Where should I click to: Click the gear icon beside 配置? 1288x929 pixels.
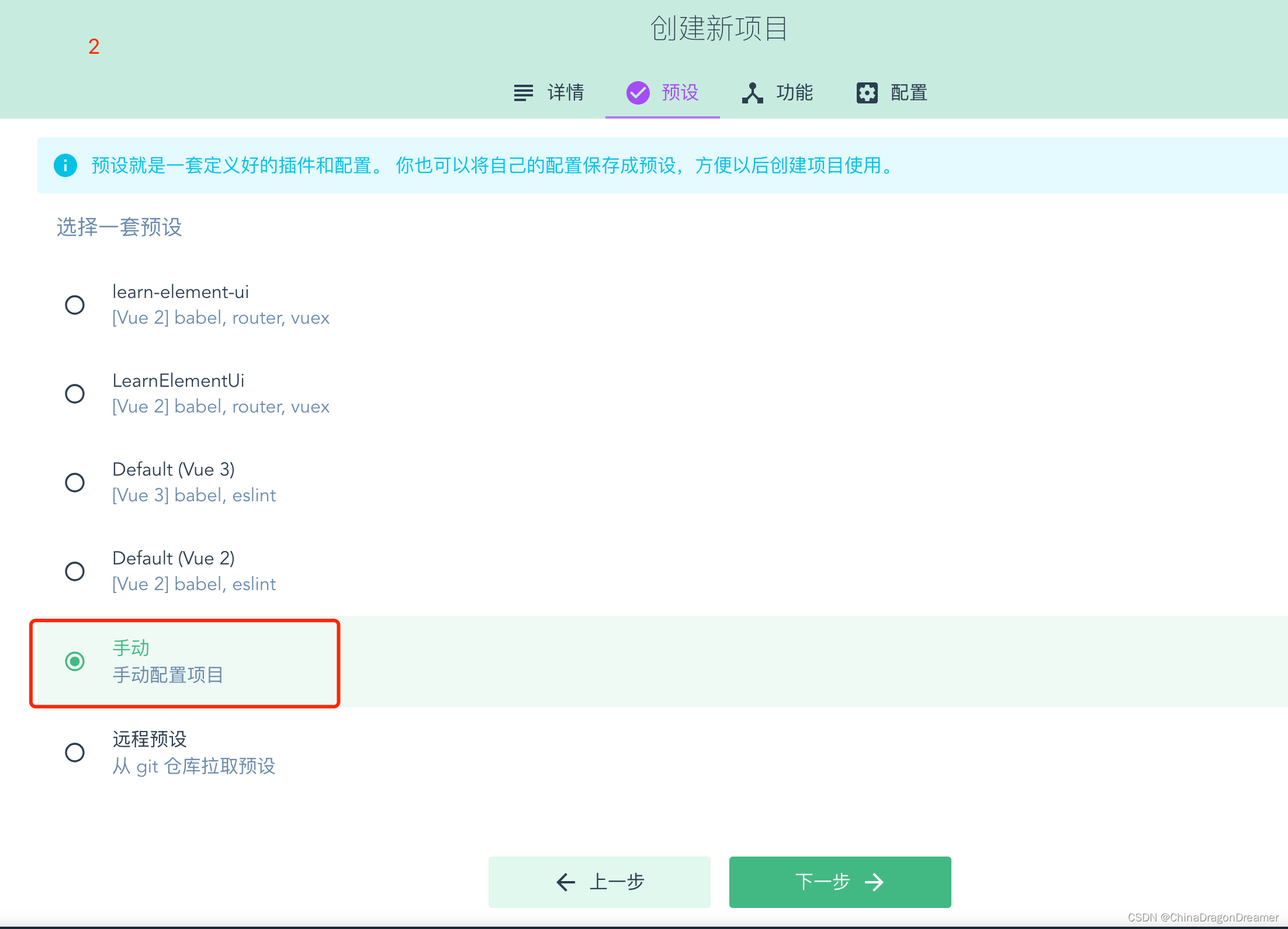(867, 92)
